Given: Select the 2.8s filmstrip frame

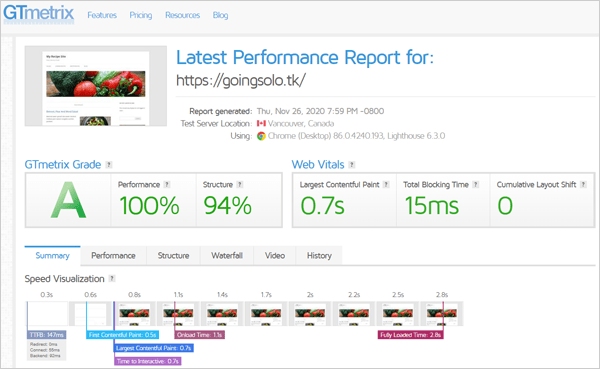Looking at the screenshot, I should [x=442, y=313].
